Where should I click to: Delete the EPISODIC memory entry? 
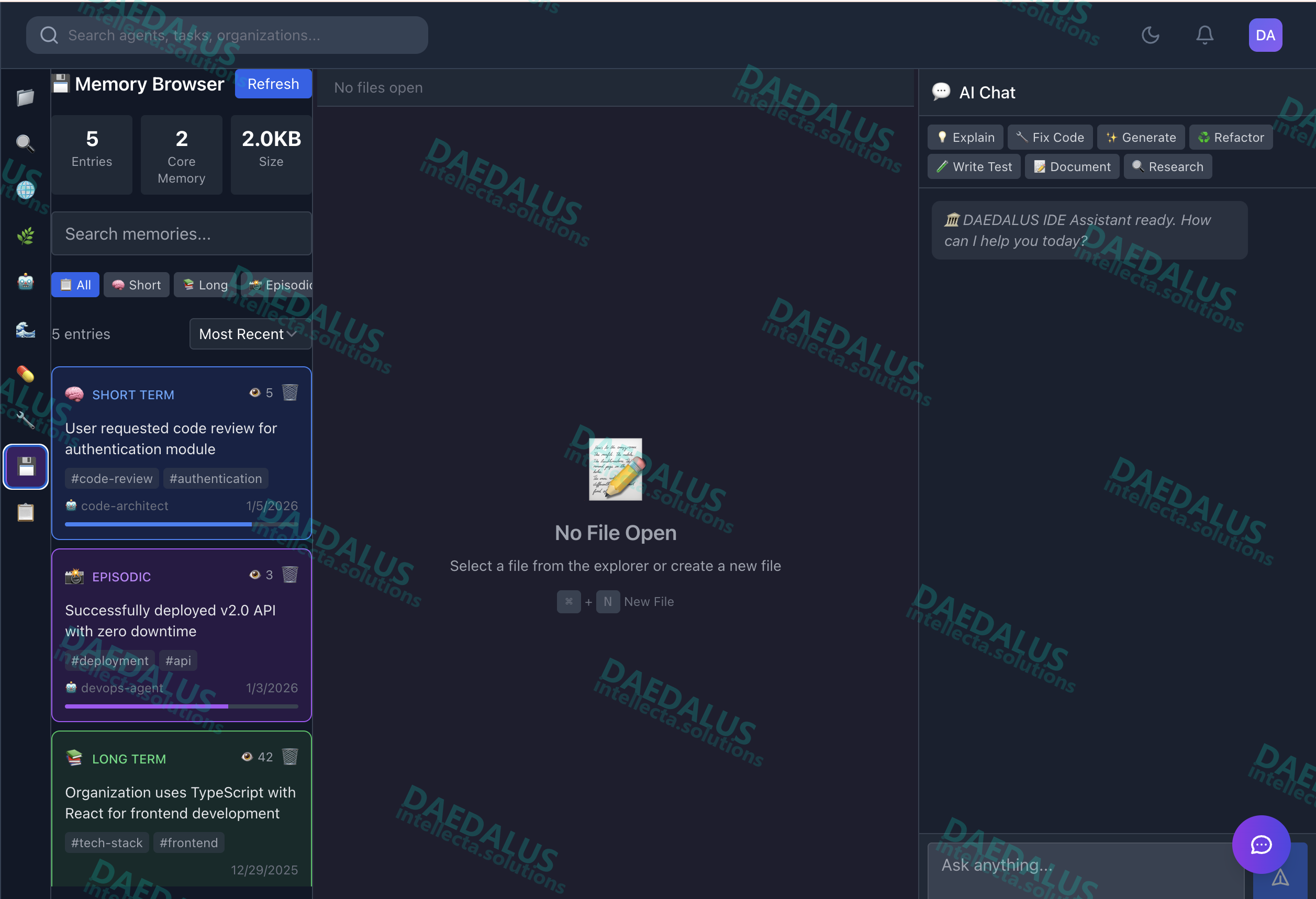click(290, 575)
